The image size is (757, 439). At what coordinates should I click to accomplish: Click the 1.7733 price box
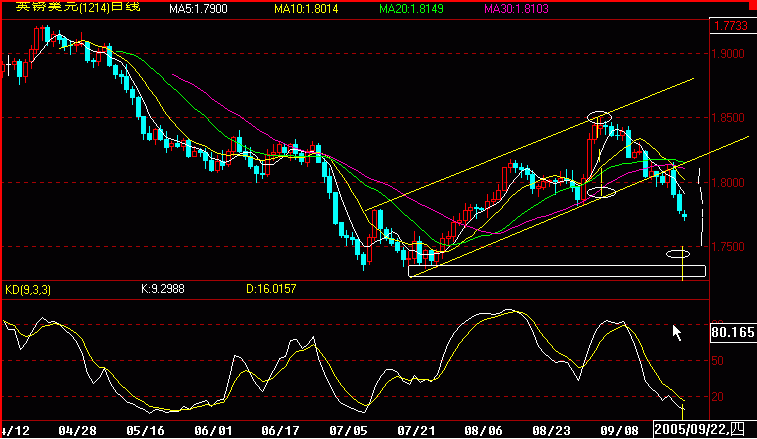pyautogui.click(x=732, y=26)
